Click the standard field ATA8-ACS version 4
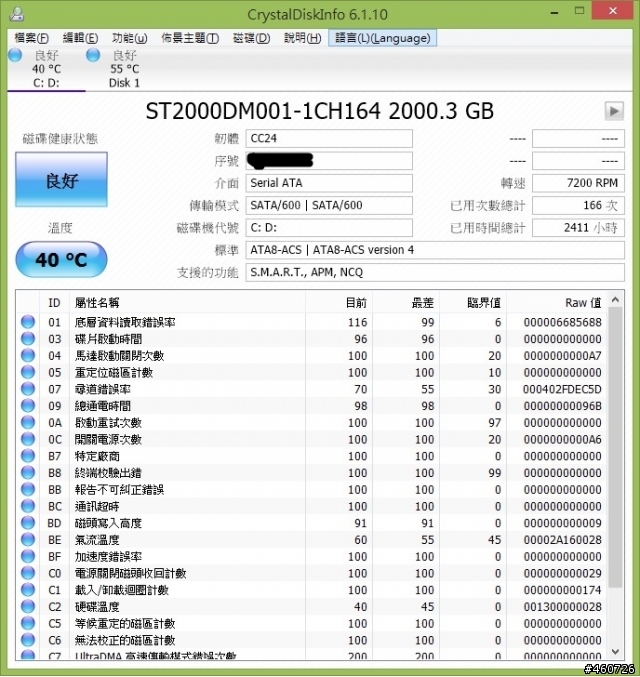 tap(435, 250)
